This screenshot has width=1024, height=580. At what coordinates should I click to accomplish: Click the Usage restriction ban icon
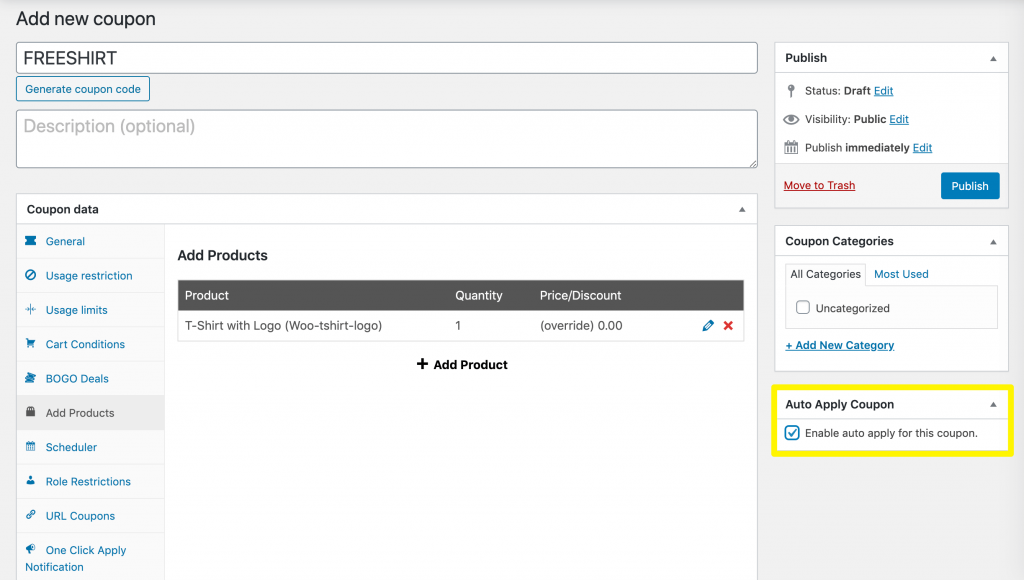pos(30,276)
